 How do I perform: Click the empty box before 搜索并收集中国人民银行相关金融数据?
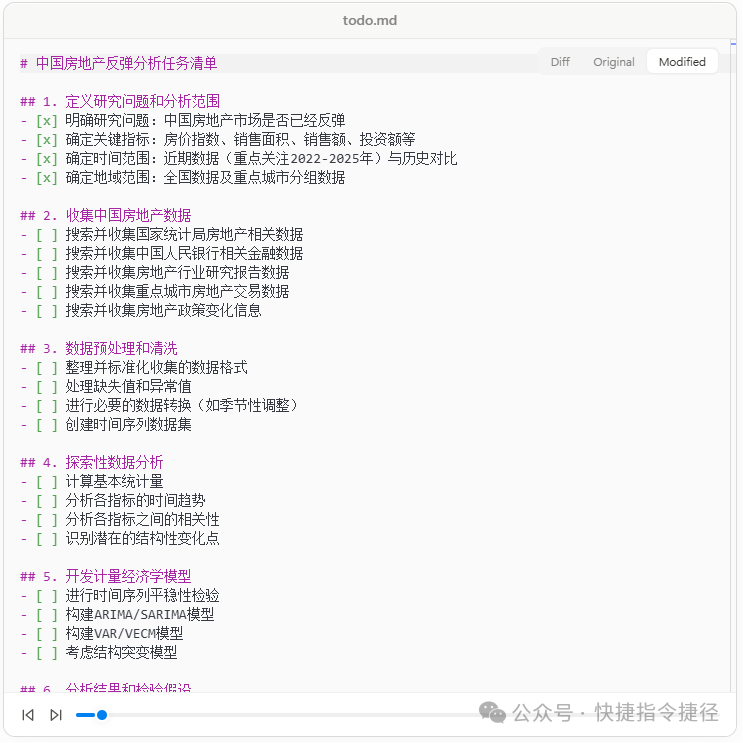46,254
